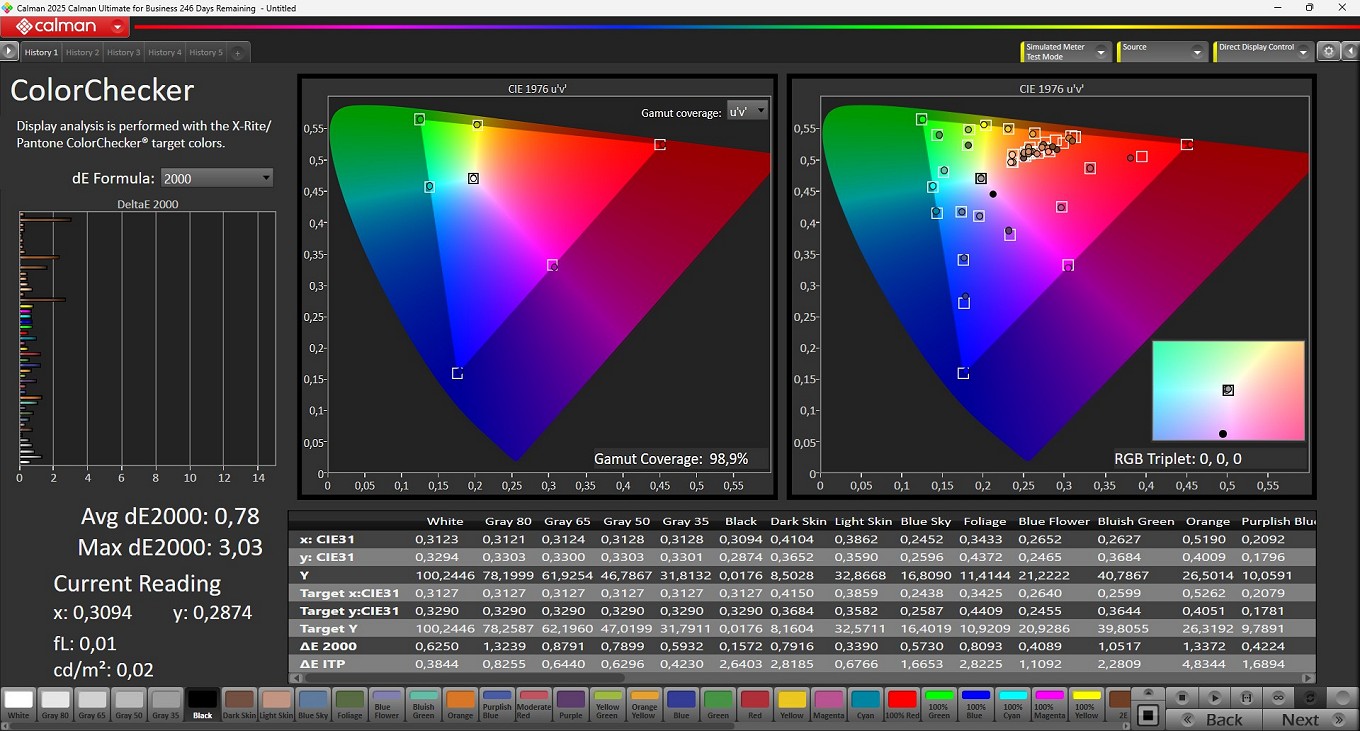Screen dimensions: 1360x731
Task: Select the Purple color patch
Action: point(571,702)
